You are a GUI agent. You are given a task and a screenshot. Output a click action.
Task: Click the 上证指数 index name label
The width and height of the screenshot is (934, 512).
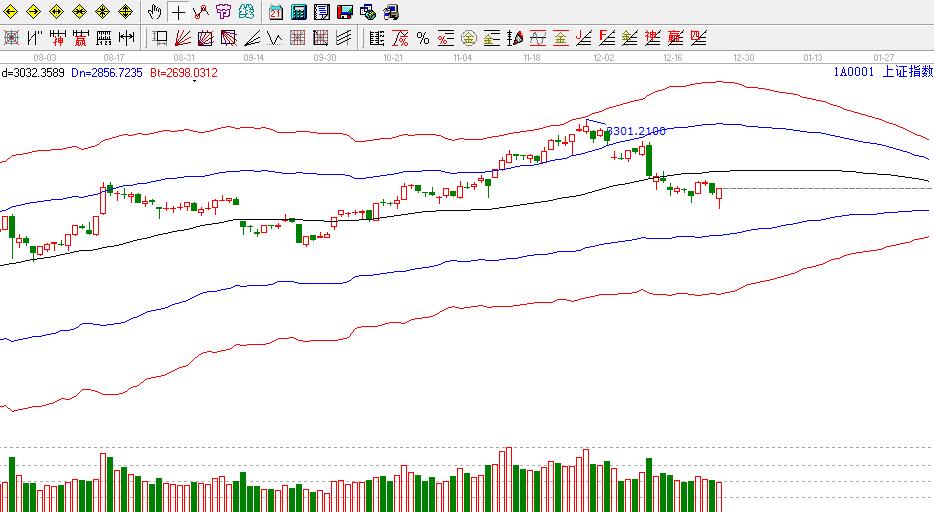[x=907, y=72]
